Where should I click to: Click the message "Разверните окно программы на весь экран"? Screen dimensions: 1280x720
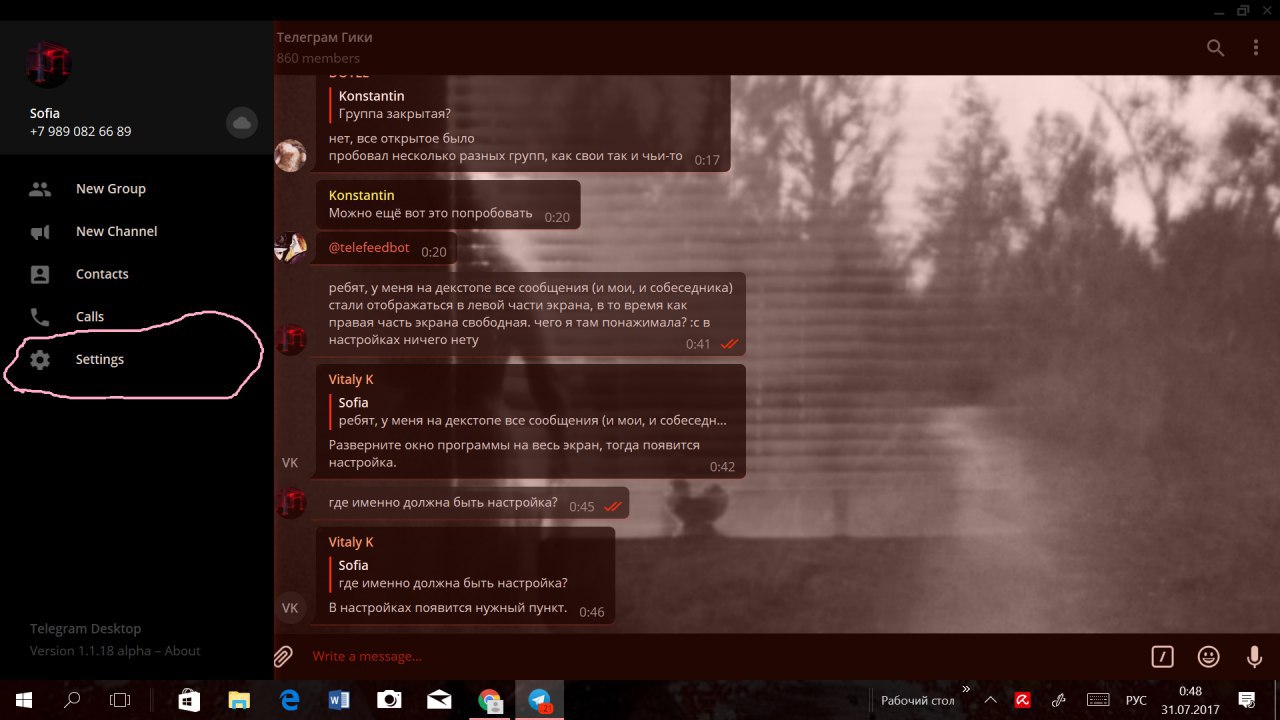[x=514, y=453]
